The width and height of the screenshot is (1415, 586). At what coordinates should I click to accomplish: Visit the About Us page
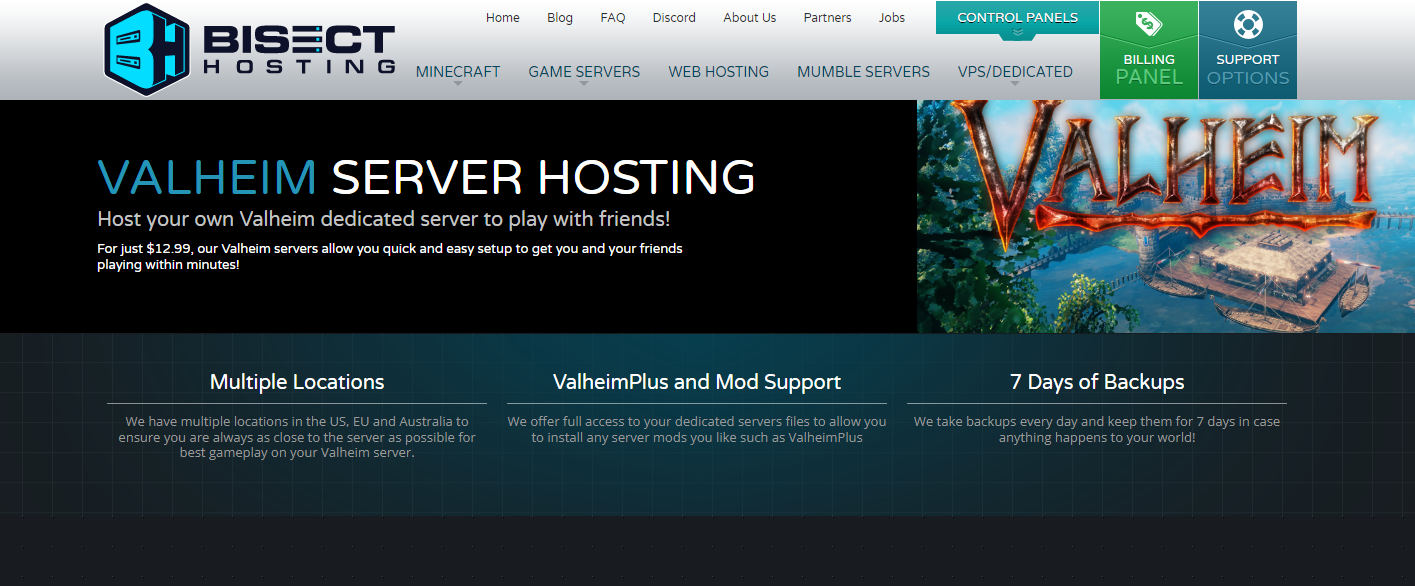[x=750, y=18]
